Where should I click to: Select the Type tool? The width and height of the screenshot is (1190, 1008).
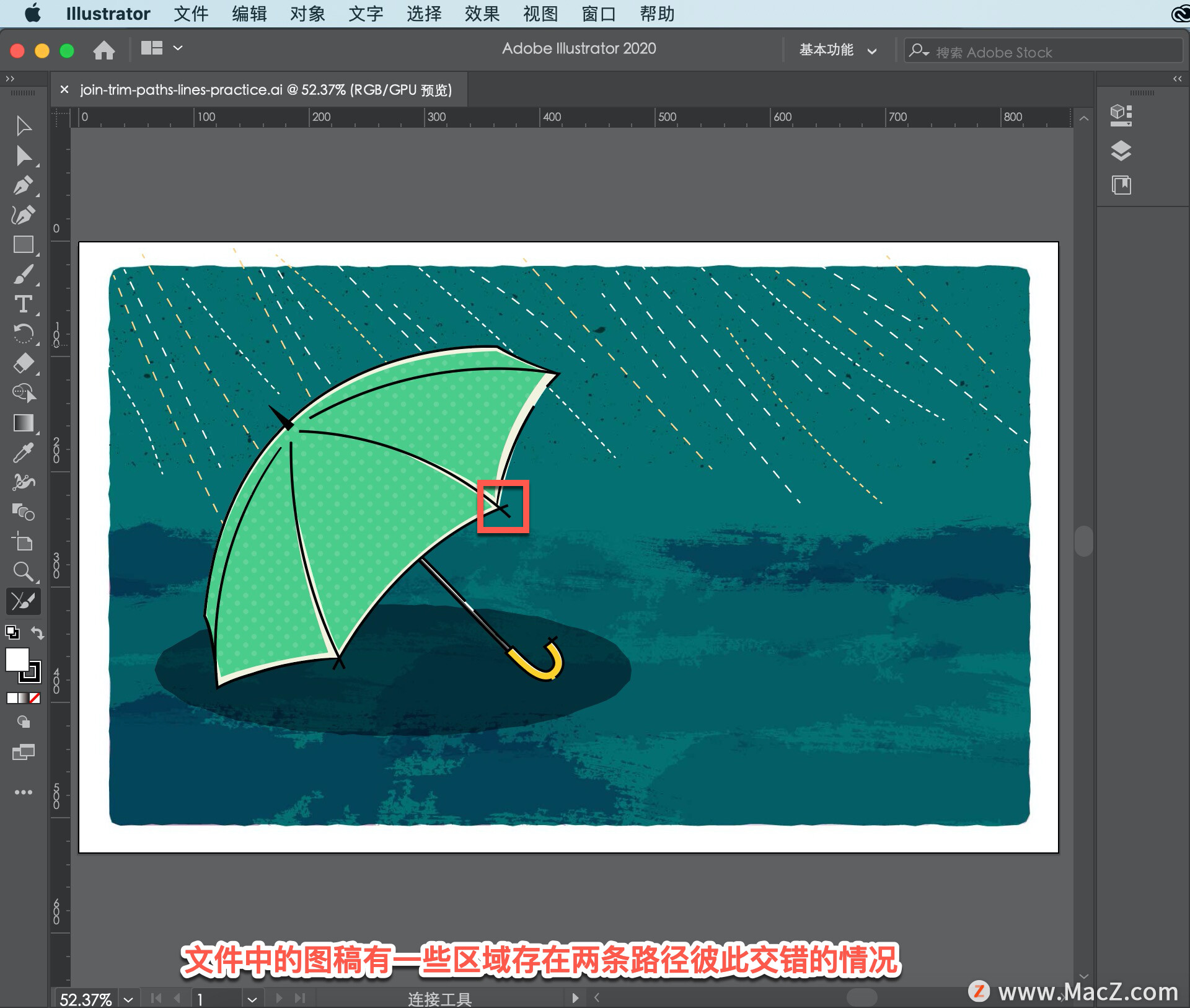pos(24,304)
